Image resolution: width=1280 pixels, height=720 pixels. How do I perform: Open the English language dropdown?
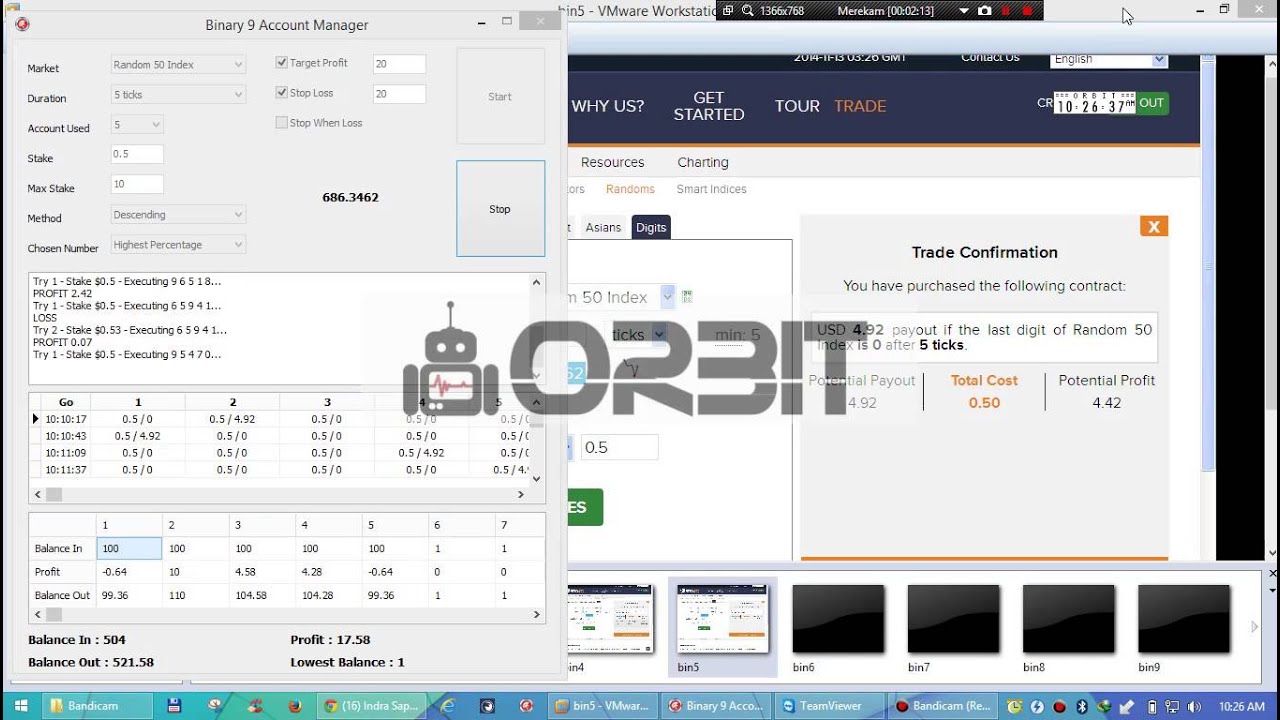pos(1109,59)
